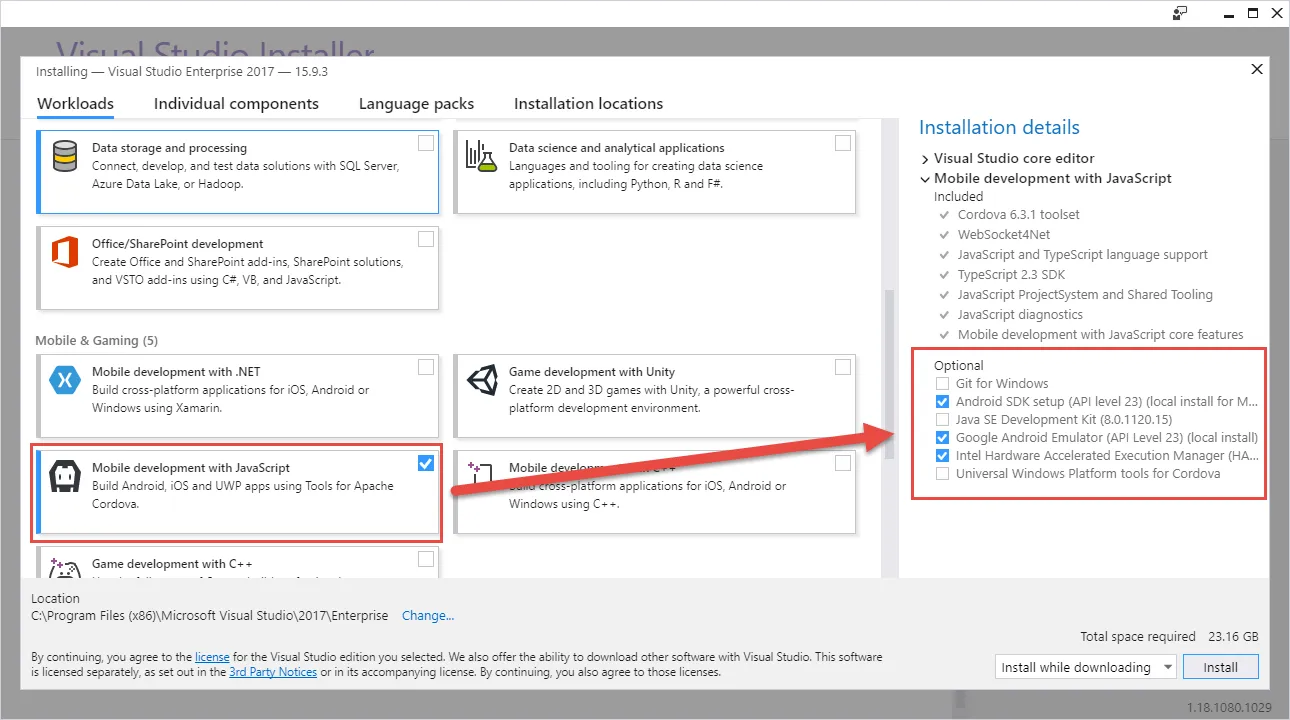Screen dimensions: 1290x720
Task: Click the Cordova icon for Mobile development with JavaScript
Action: click(x=65, y=477)
